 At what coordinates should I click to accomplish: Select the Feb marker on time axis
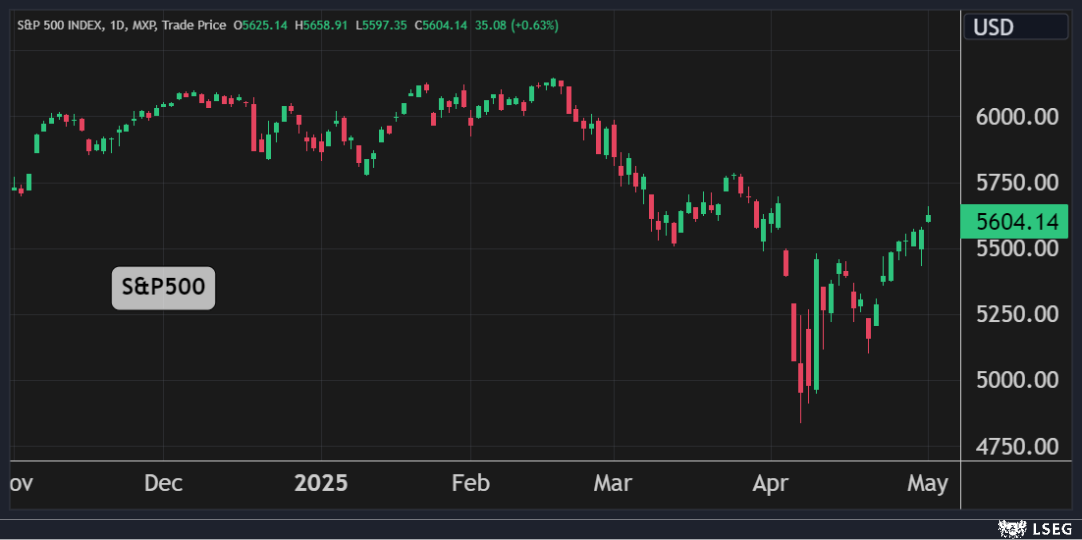[470, 483]
